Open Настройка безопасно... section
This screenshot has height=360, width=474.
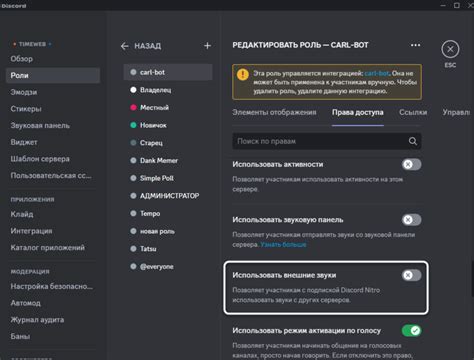(x=52, y=286)
